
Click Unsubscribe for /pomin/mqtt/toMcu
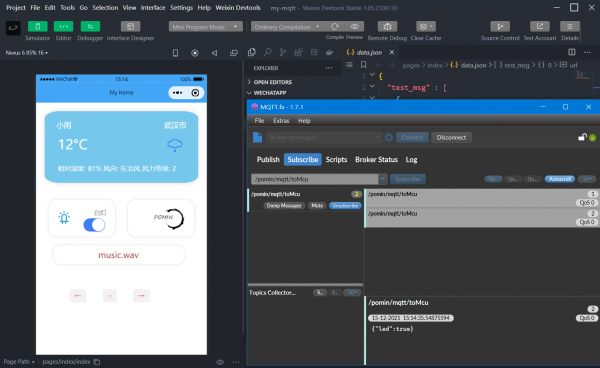coord(345,206)
